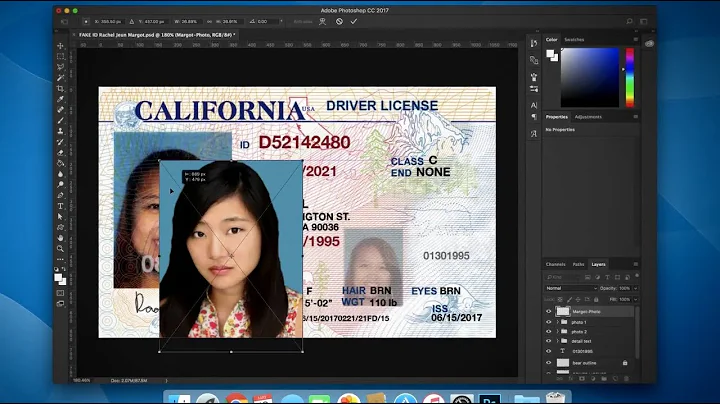Viewport: 720px width, 404px height.
Task: Expand the photo 2 group
Action: pyautogui.click(x=557, y=331)
